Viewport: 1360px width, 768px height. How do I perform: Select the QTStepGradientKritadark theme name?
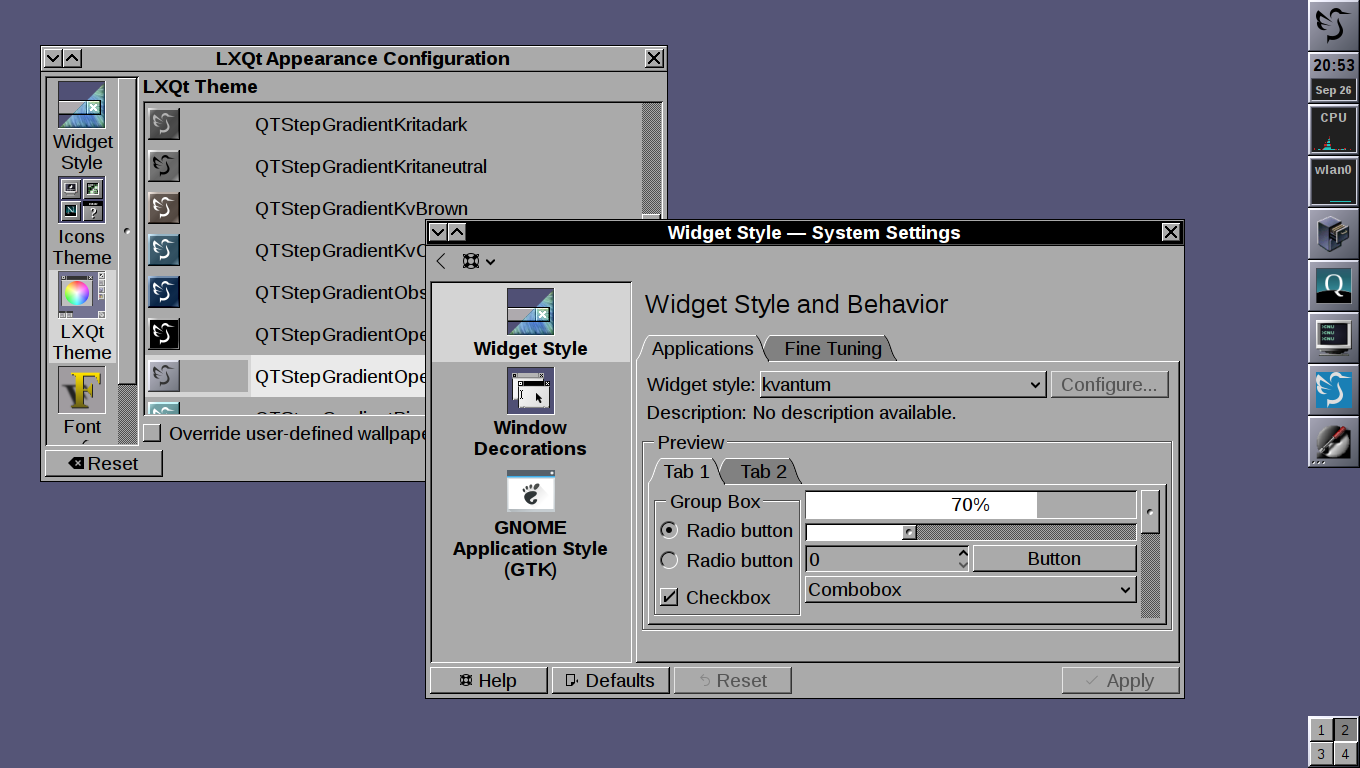click(361, 124)
